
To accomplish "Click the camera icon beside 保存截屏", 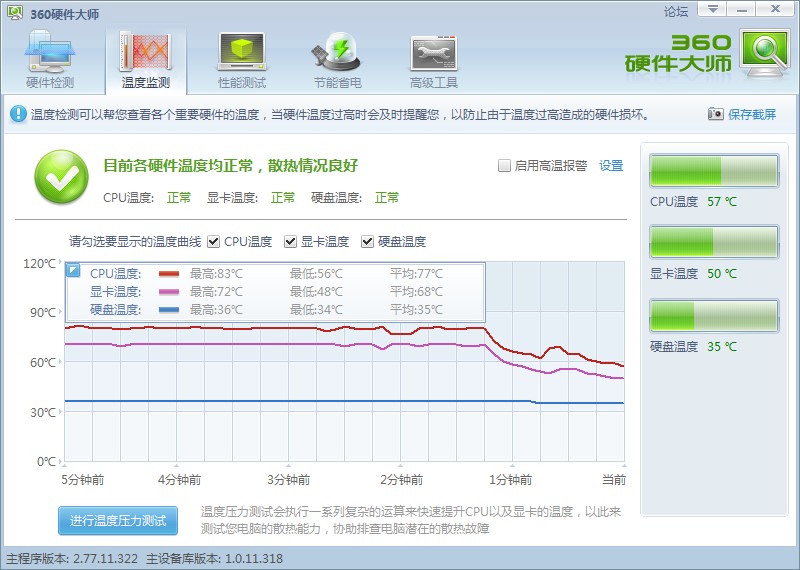I will point(715,113).
